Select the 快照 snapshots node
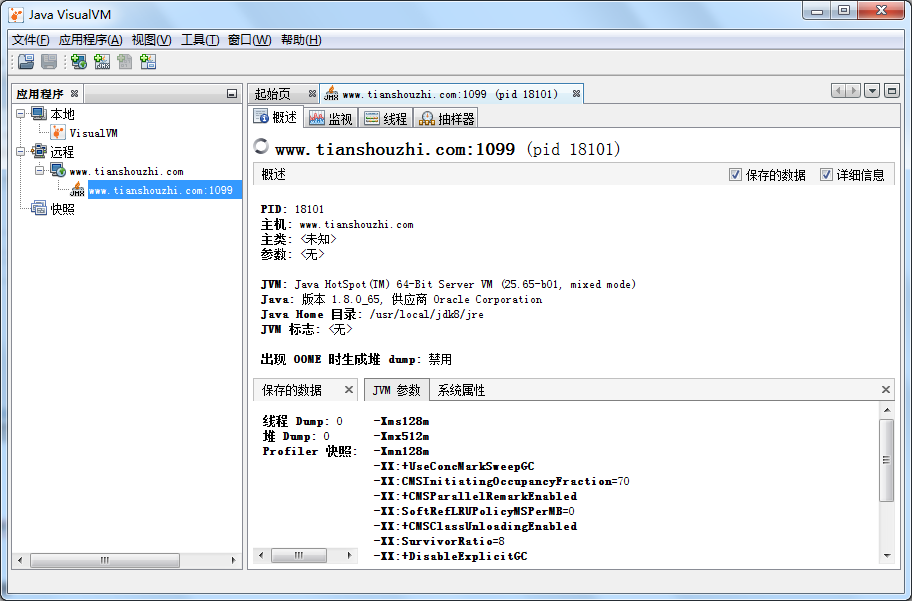The image size is (912, 601). click(x=62, y=209)
